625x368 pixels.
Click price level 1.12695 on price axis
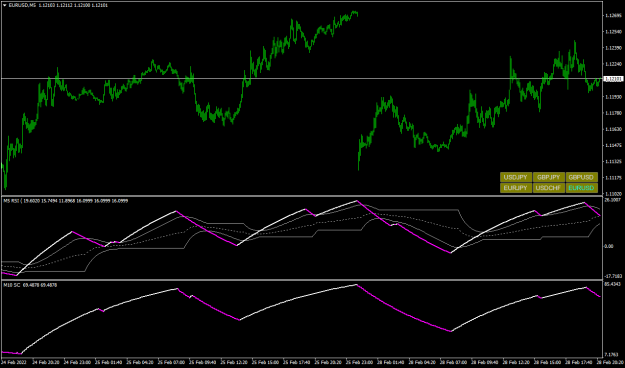(613, 16)
